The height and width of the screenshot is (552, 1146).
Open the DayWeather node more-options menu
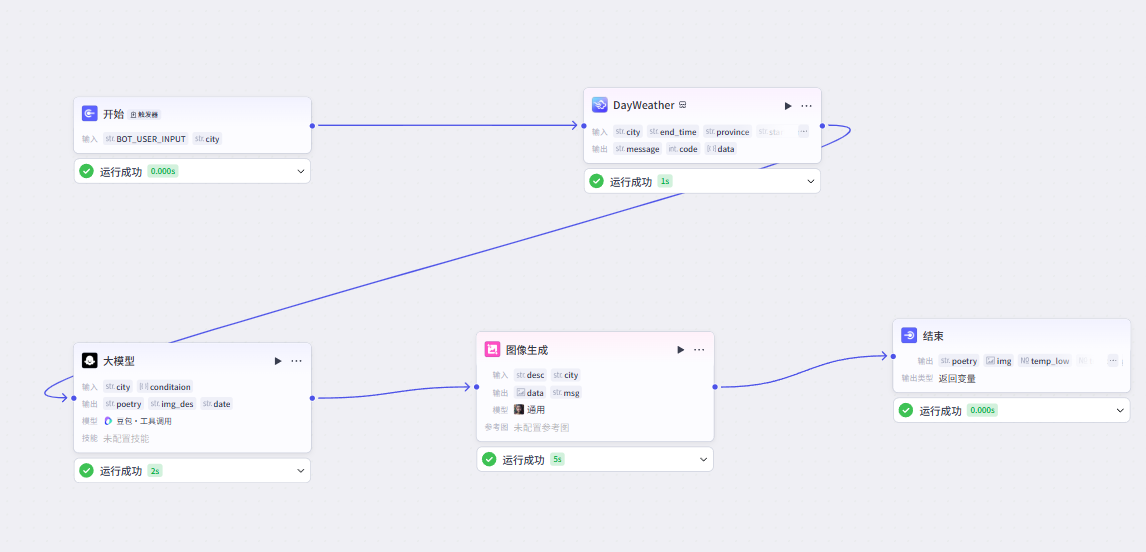pos(806,106)
